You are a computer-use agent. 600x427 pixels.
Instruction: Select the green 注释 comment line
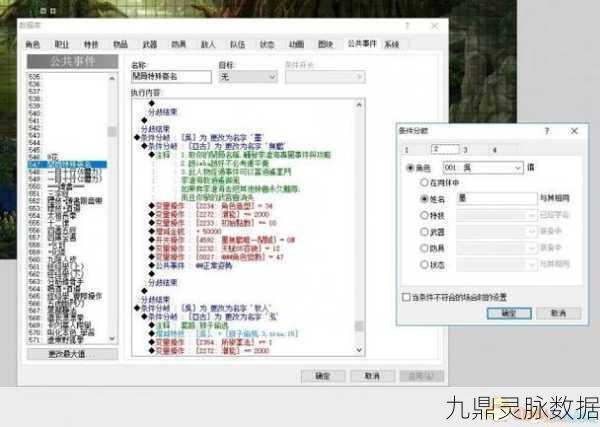243,155
